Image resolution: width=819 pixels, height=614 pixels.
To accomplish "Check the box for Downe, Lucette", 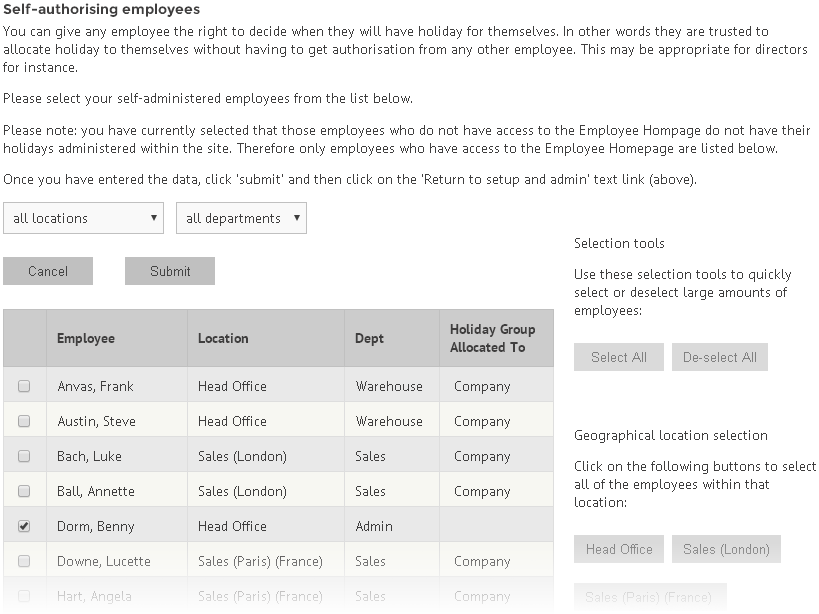I will (24, 561).
